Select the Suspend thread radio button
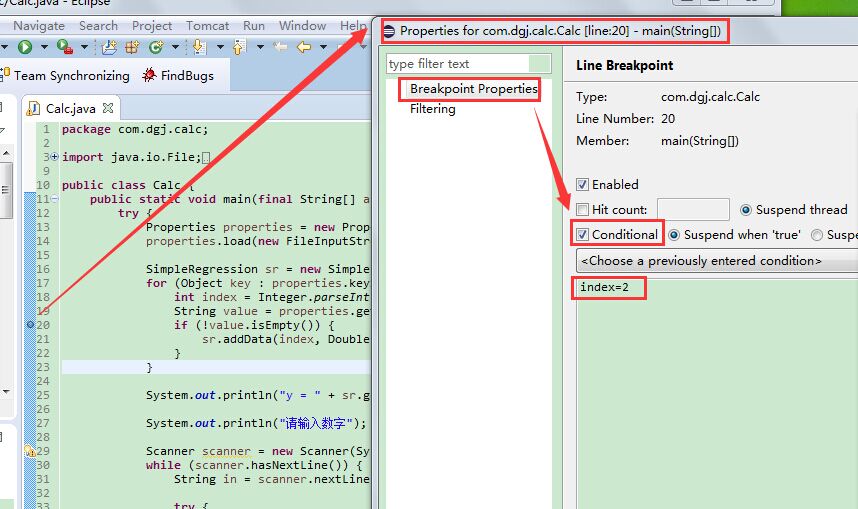This screenshot has width=858, height=509. 746,210
